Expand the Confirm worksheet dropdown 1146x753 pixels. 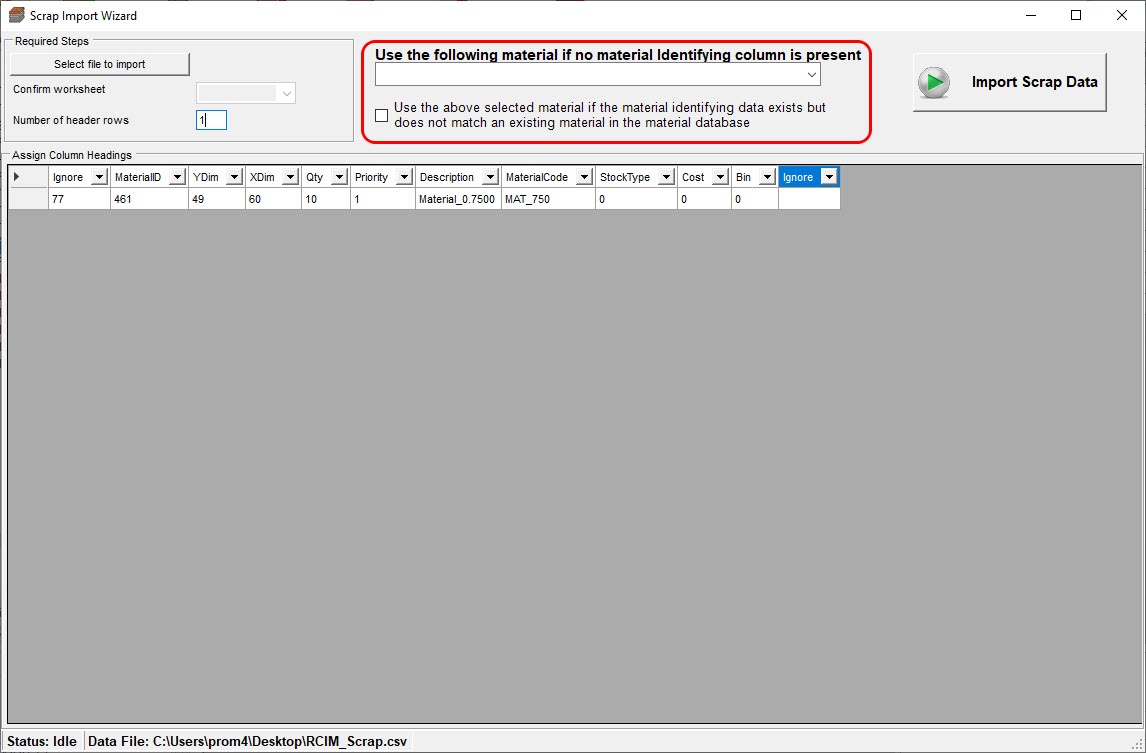(287, 93)
